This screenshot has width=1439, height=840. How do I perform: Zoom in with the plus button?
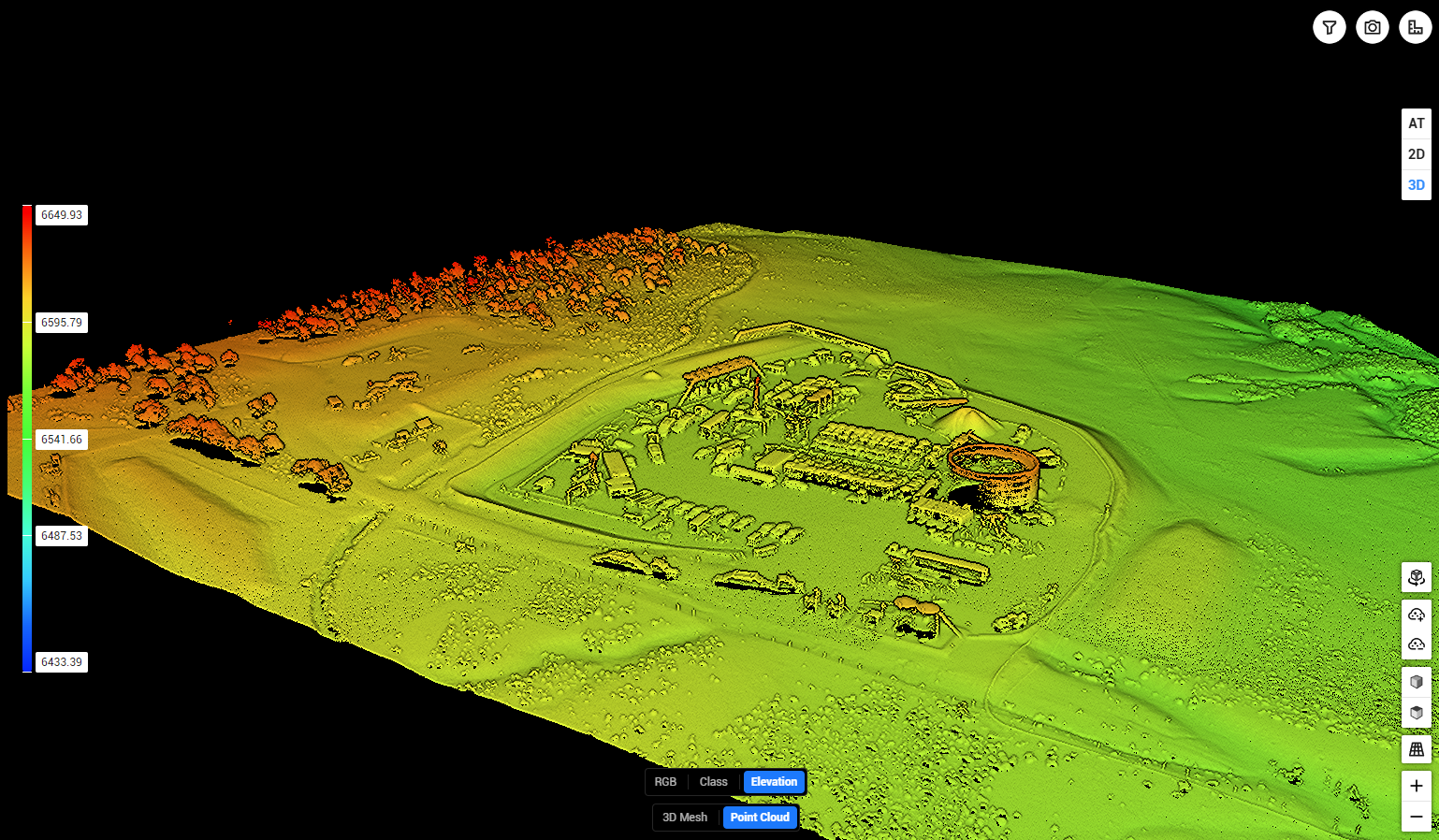click(x=1416, y=786)
